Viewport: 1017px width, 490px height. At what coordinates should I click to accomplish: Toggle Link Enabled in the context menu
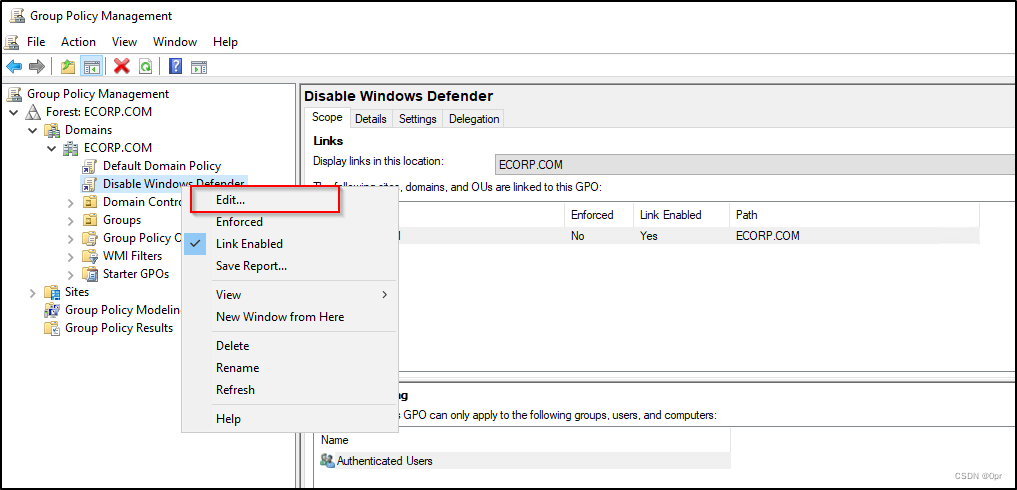coord(289,244)
